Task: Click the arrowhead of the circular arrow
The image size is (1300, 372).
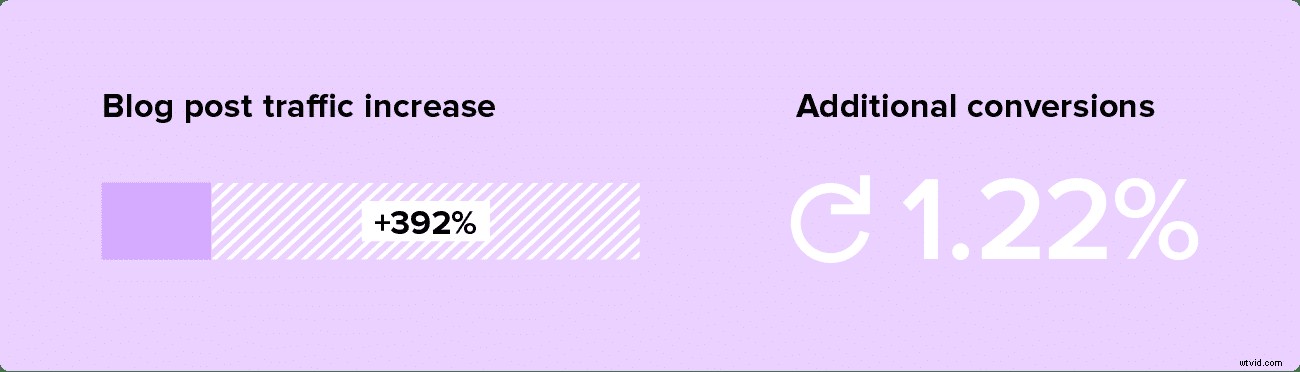Action: pos(852,198)
